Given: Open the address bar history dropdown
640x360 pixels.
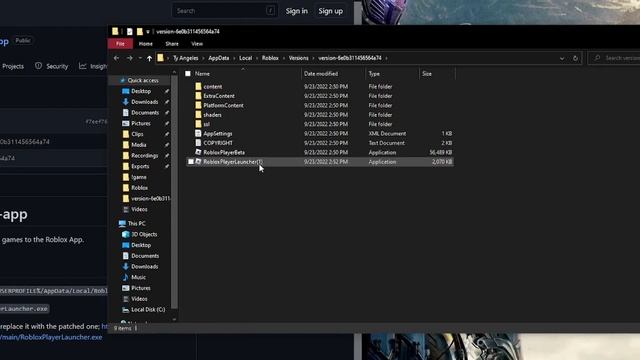Looking at the screenshot, I should 562,58.
